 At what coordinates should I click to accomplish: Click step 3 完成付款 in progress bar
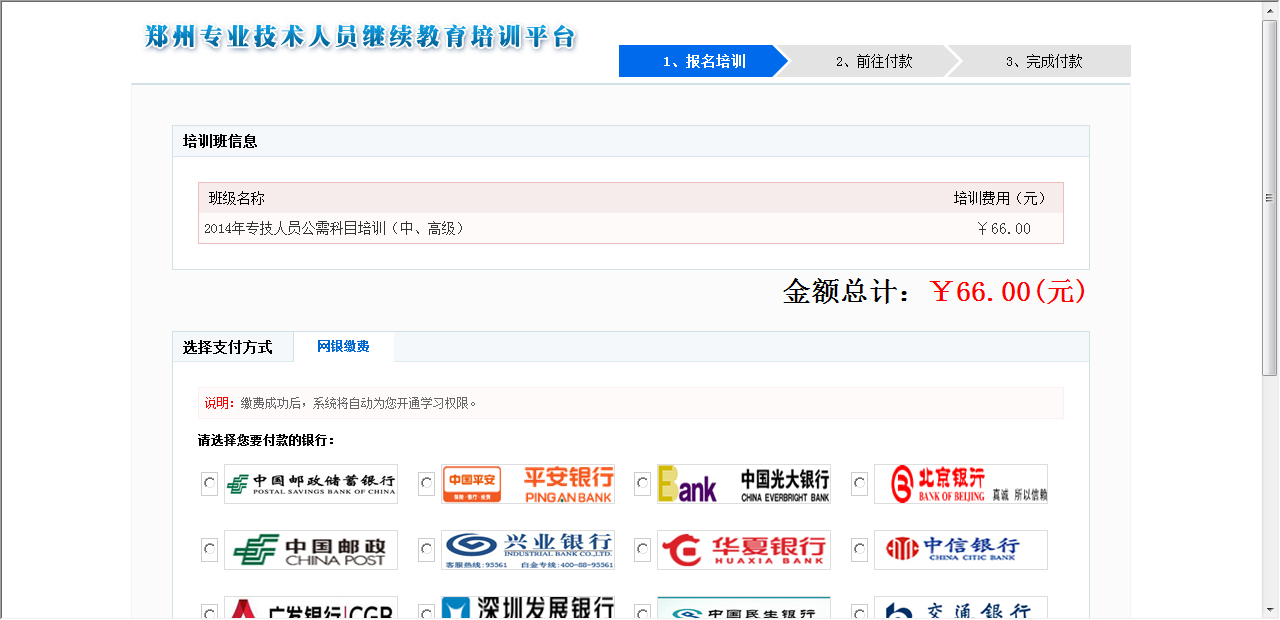tap(1043, 61)
